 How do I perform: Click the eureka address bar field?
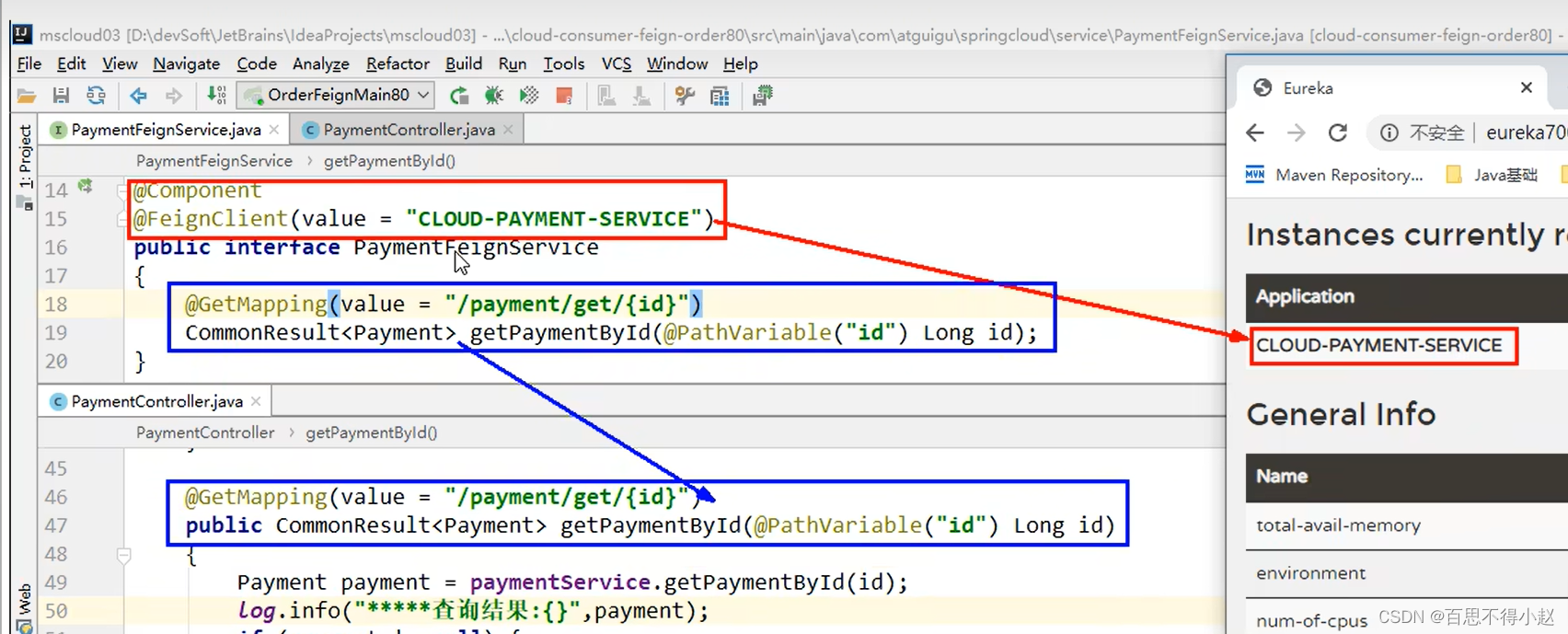(x=1472, y=133)
